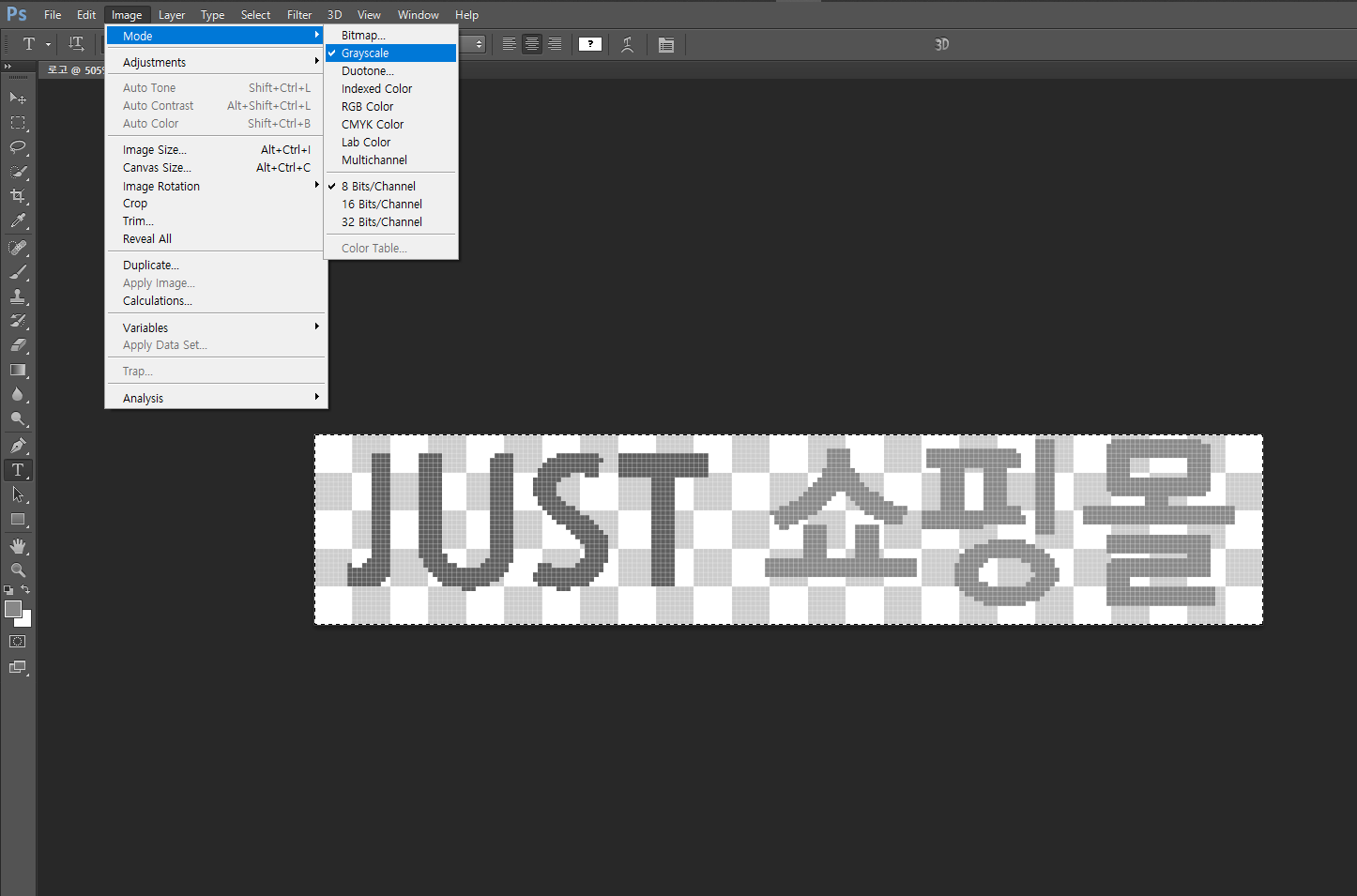Image resolution: width=1357 pixels, height=896 pixels.
Task: Select the Hand tool
Action: 18,546
